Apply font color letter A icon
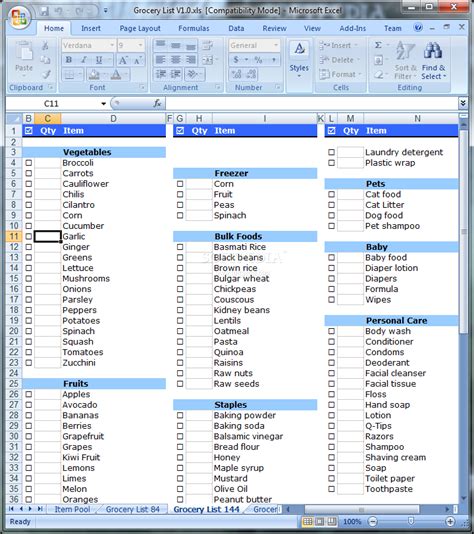Viewport: 474px width, 534px height. click(x=116, y=74)
